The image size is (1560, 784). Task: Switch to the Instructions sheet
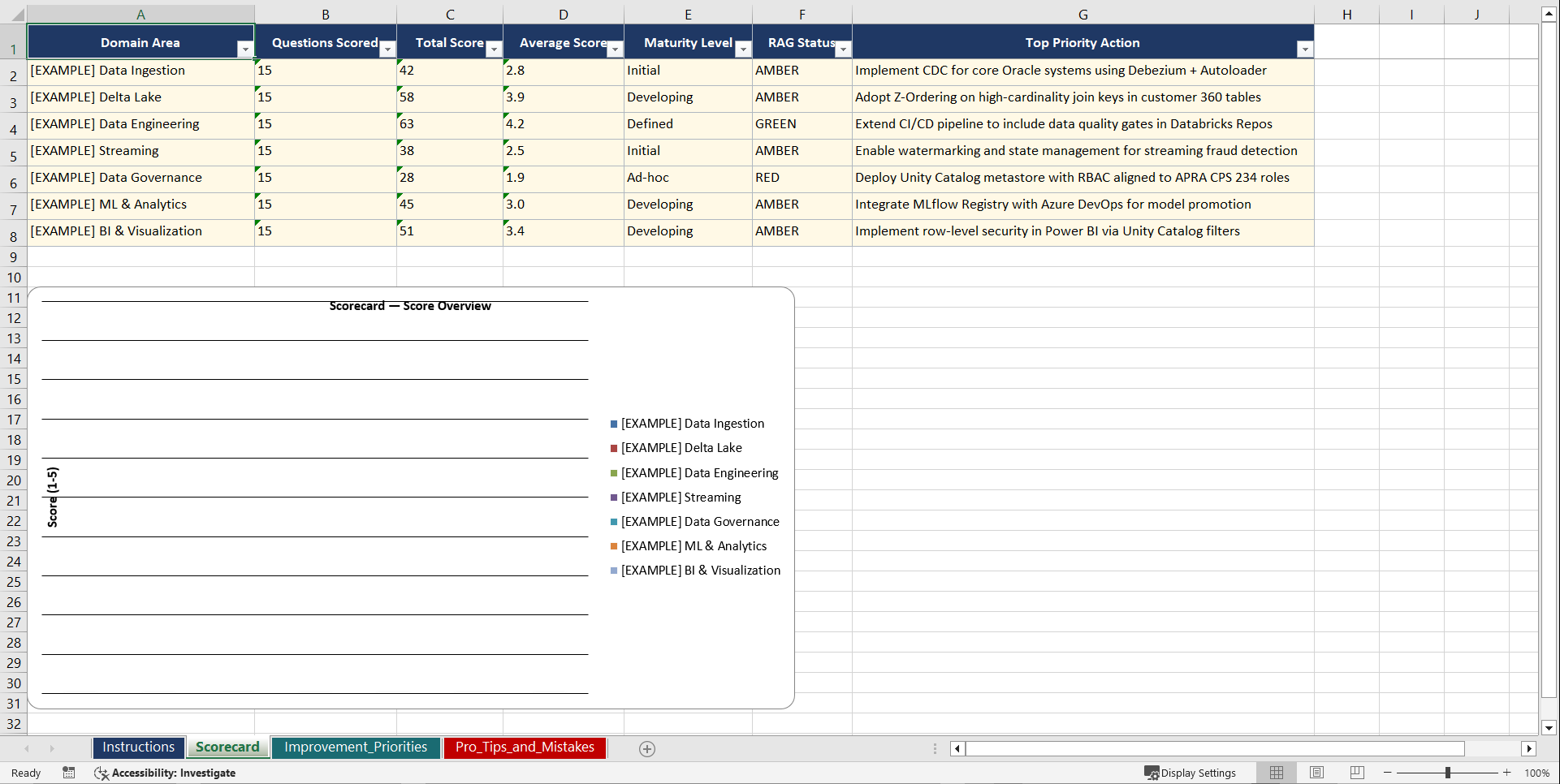click(x=138, y=747)
